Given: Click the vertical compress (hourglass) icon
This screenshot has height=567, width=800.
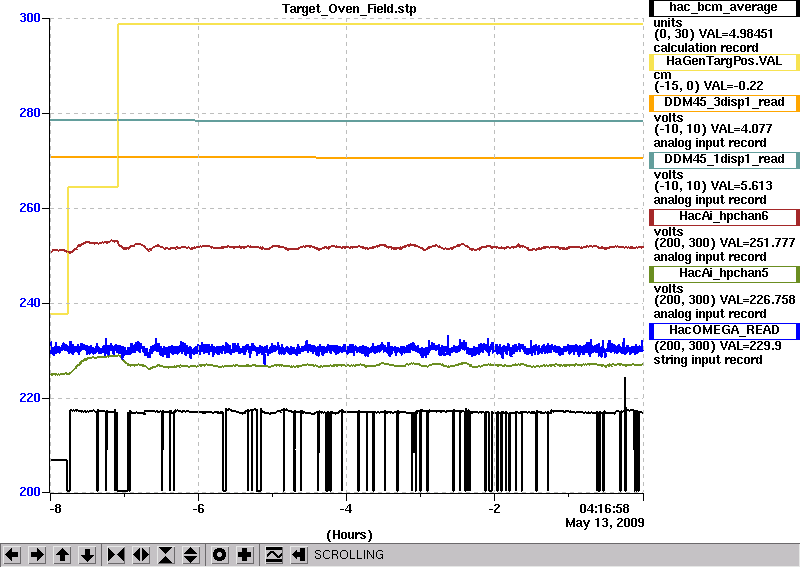Looking at the screenshot, I should point(166,554).
